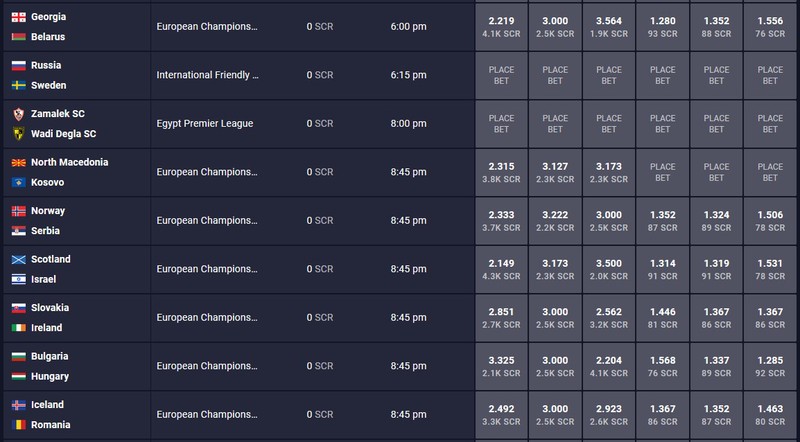
Task: Click the Georgia flag icon
Action: pos(19,17)
